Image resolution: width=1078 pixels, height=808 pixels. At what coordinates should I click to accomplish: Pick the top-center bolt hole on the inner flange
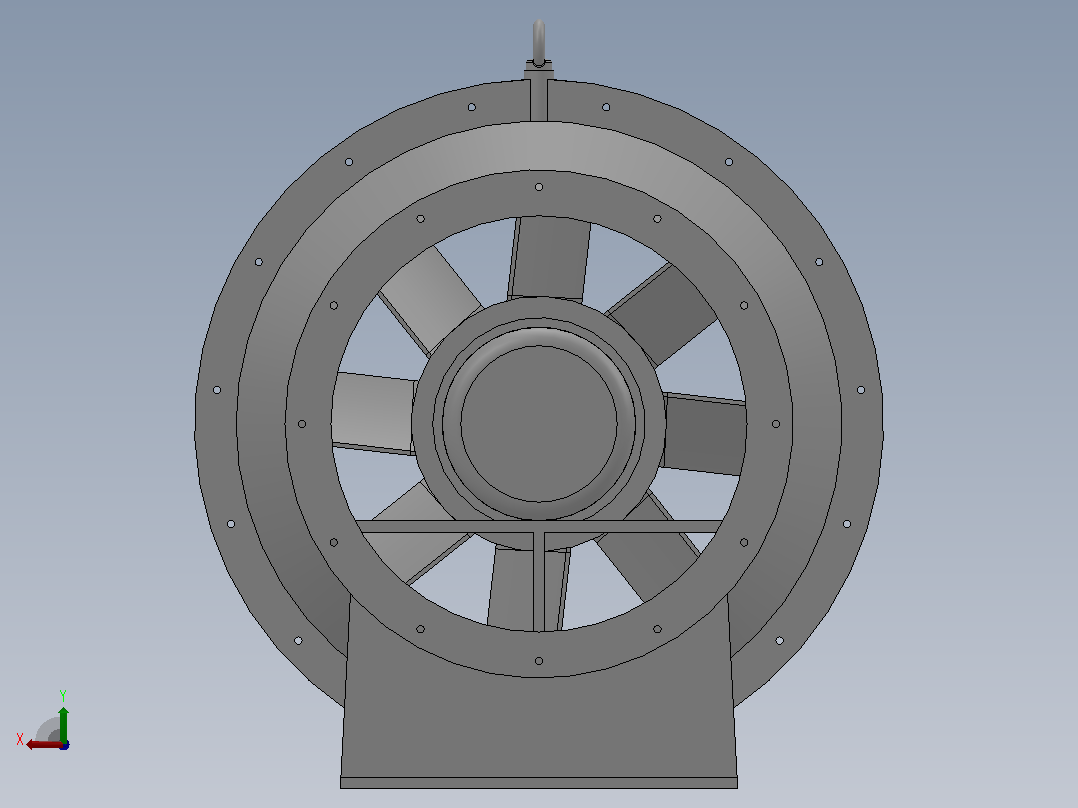(x=539, y=187)
